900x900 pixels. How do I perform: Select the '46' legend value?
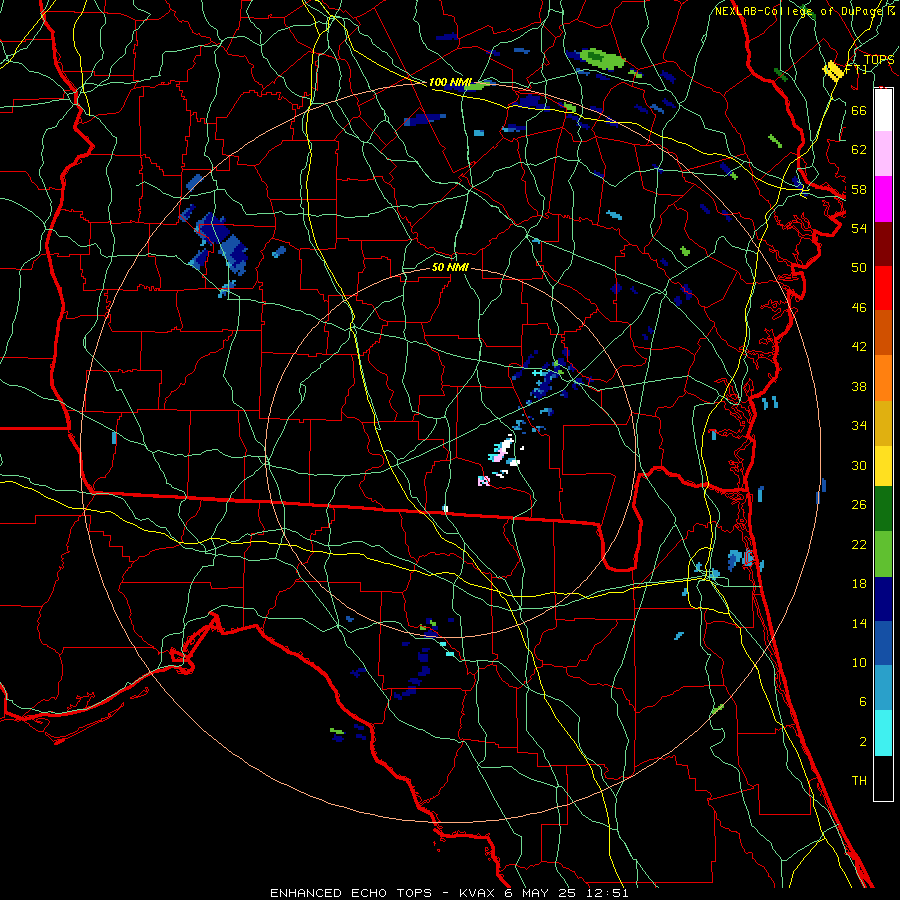click(x=859, y=307)
